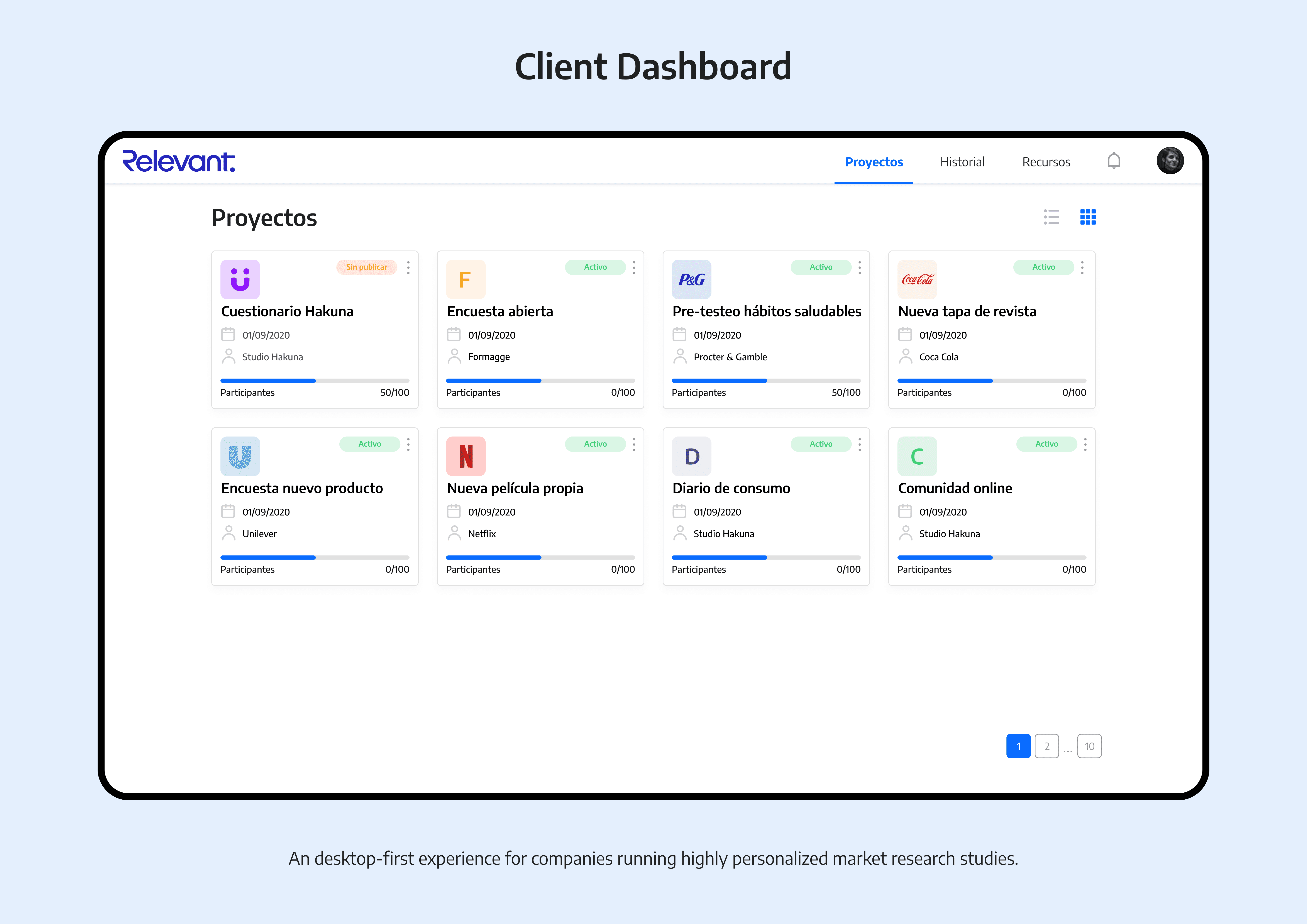Switch to grid view

pos(1088,217)
